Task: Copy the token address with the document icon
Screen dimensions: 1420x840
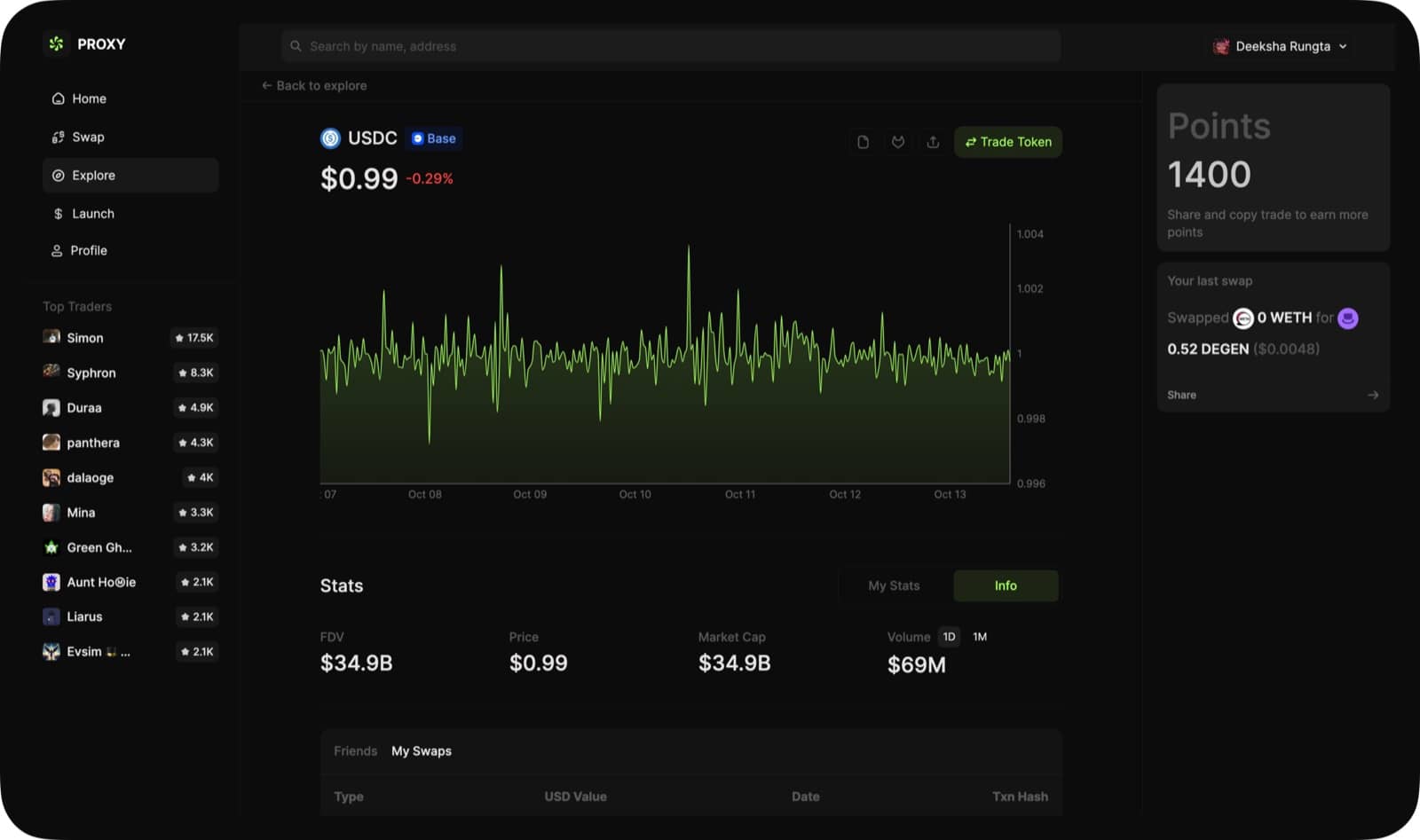Action: [863, 142]
